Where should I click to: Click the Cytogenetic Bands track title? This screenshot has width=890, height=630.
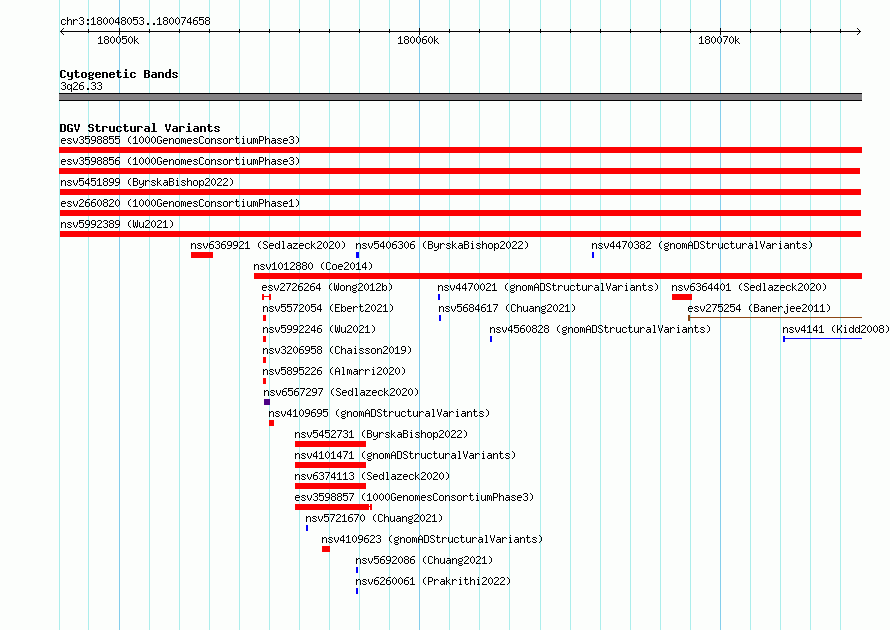point(119,74)
